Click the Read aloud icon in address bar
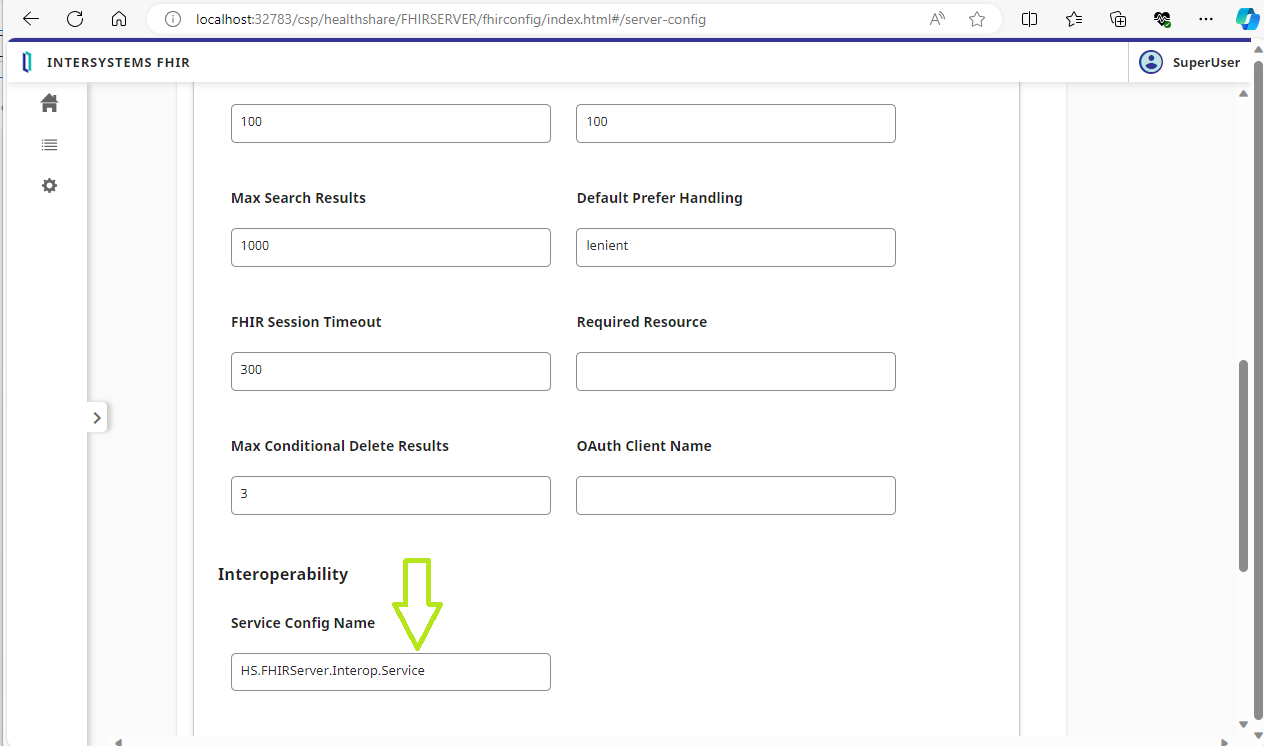Screen dimensions: 1264x746 (x=937, y=19)
